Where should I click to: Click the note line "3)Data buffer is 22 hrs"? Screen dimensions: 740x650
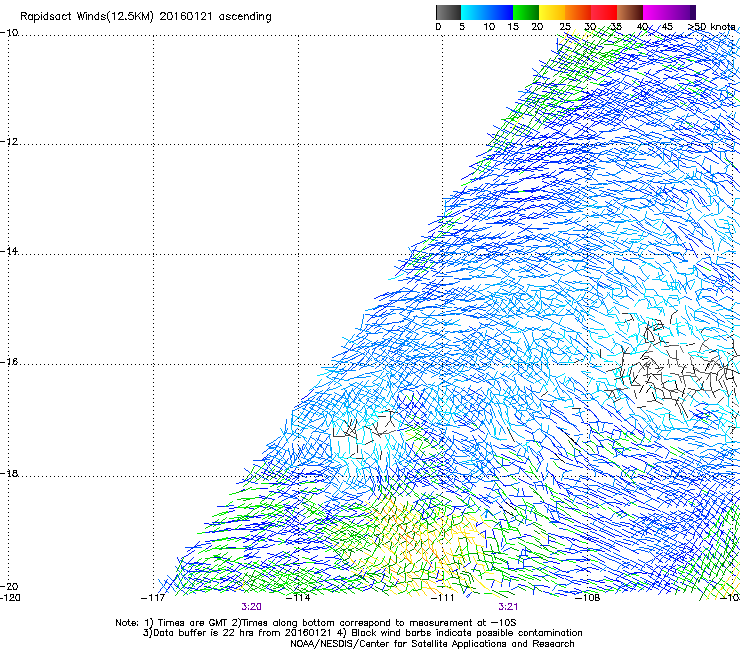(x=362, y=633)
